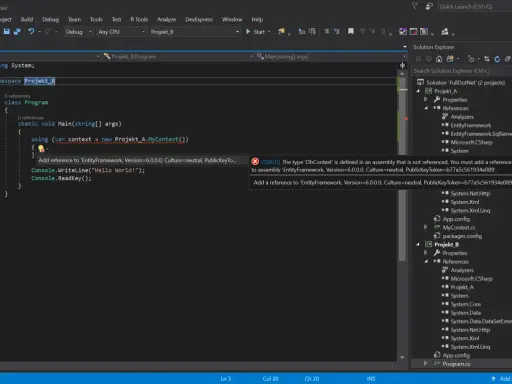The height and width of the screenshot is (384, 512).
Task: Click the Search Solution Explorer field
Action: click(462, 71)
